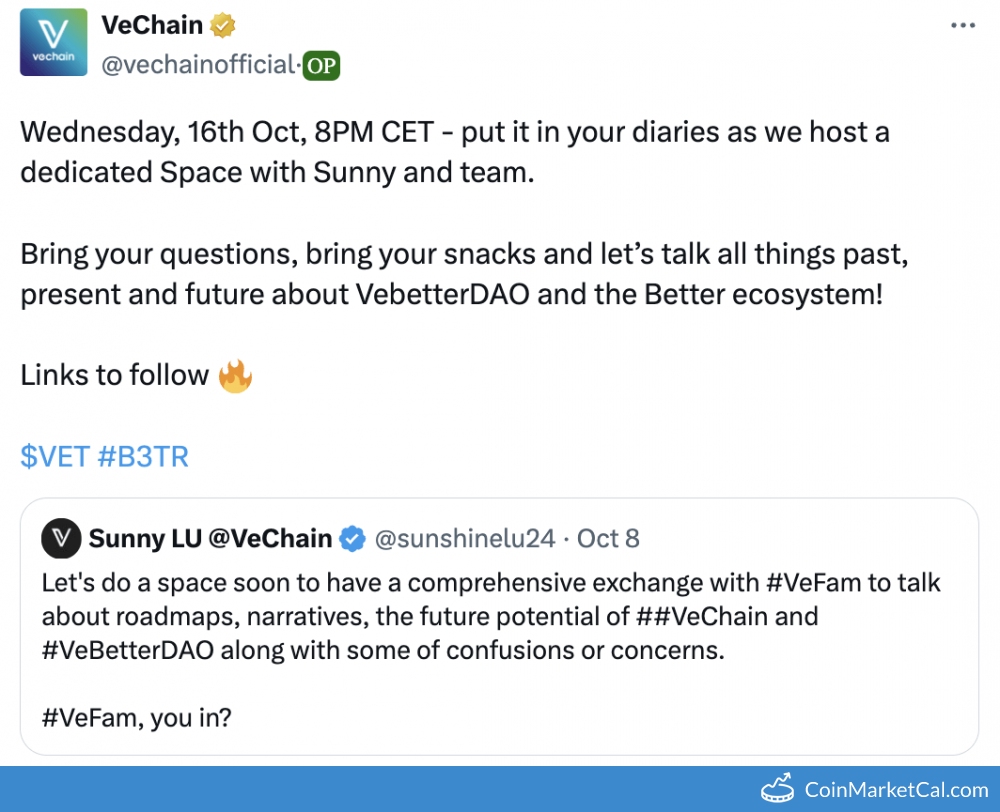This screenshot has width=1000, height=812.
Task: Click the fire emoji after Links to follow
Action: [235, 376]
